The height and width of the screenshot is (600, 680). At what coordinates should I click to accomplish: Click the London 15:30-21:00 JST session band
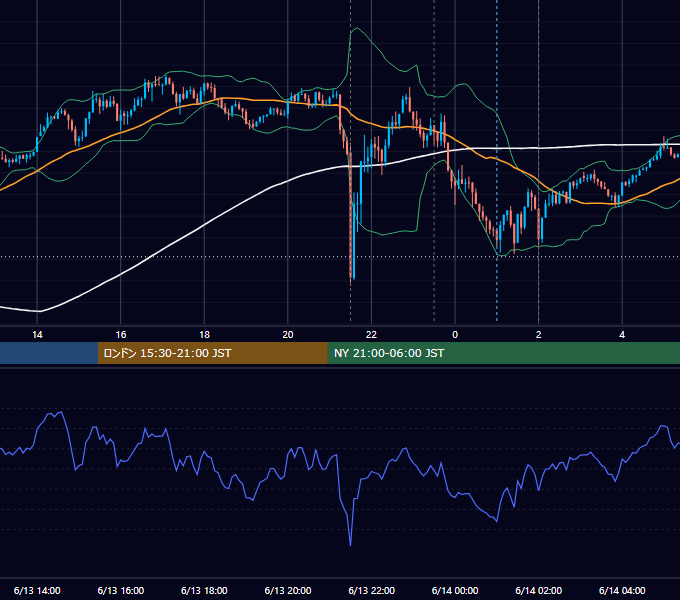(212, 353)
